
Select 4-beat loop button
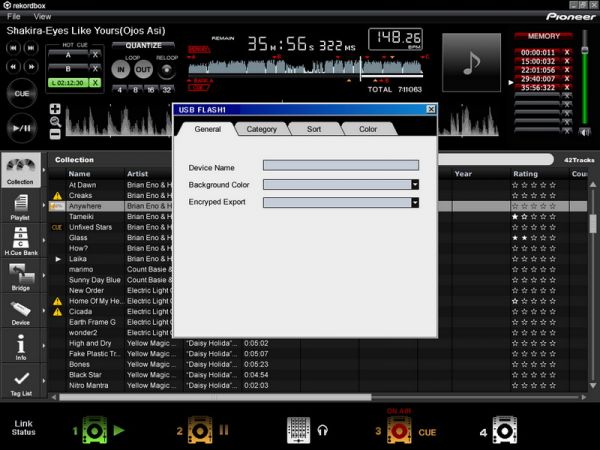point(120,90)
